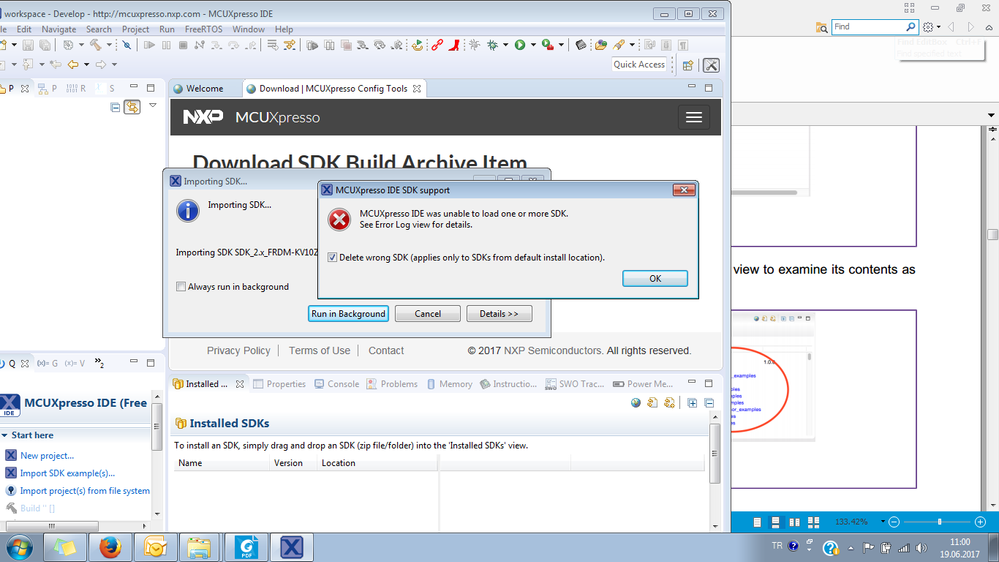
Task: Open the dropdown arrow beside Run button
Action: tap(533, 45)
